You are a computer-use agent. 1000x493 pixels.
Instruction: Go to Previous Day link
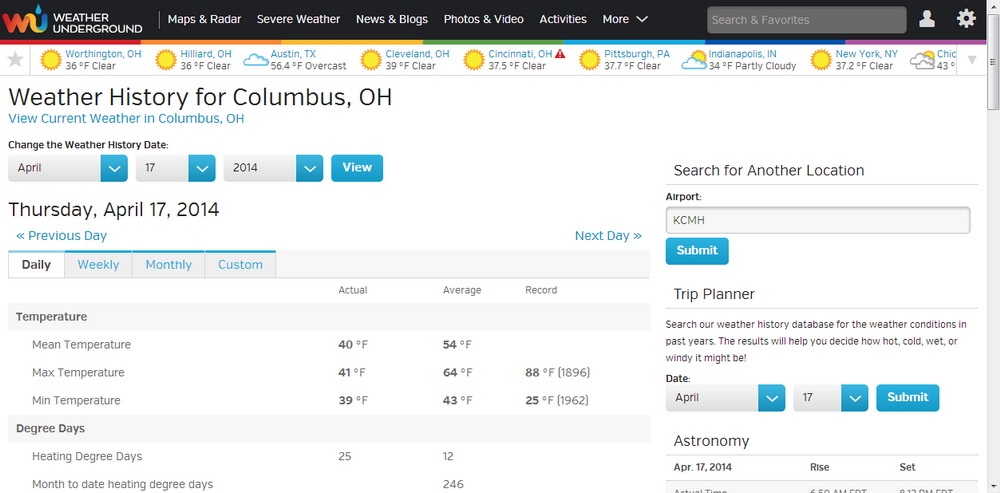pyautogui.click(x=61, y=236)
